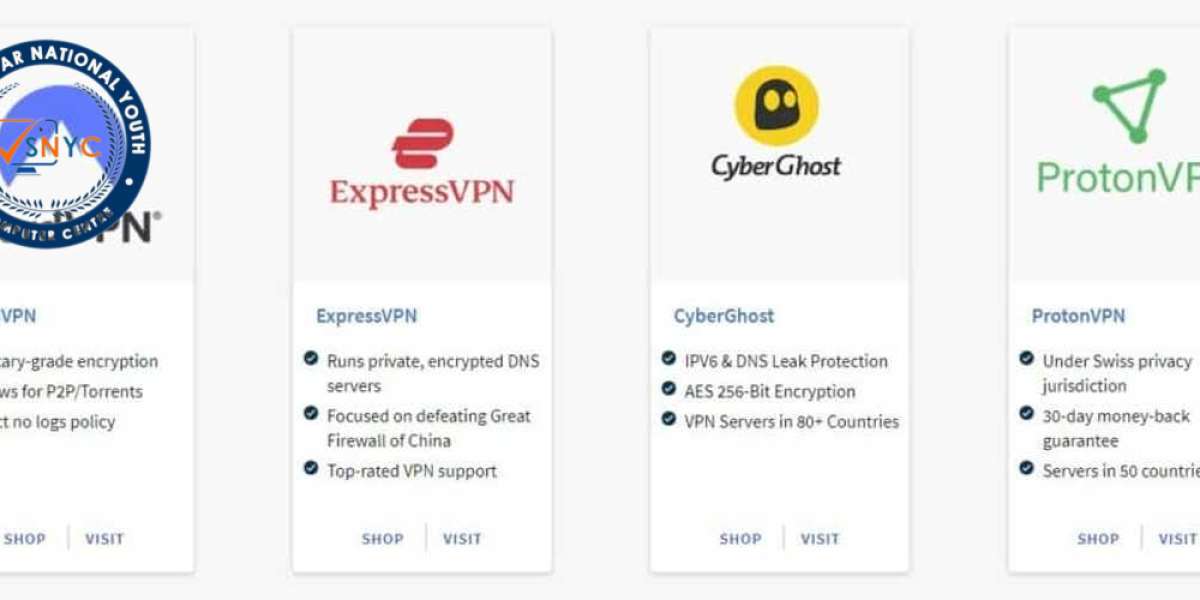
Task: Click check icon beside Top-rated VPN support
Action: pos(311,468)
